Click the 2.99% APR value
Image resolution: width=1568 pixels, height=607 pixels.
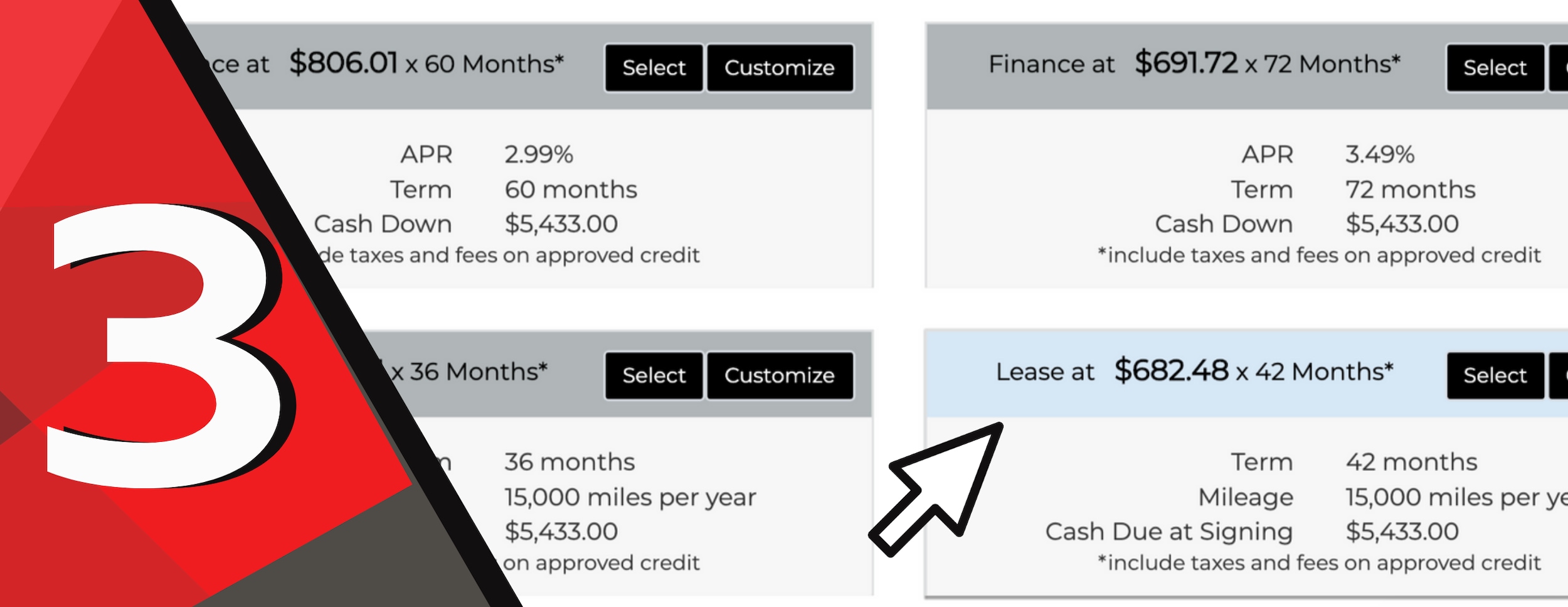click(x=539, y=154)
